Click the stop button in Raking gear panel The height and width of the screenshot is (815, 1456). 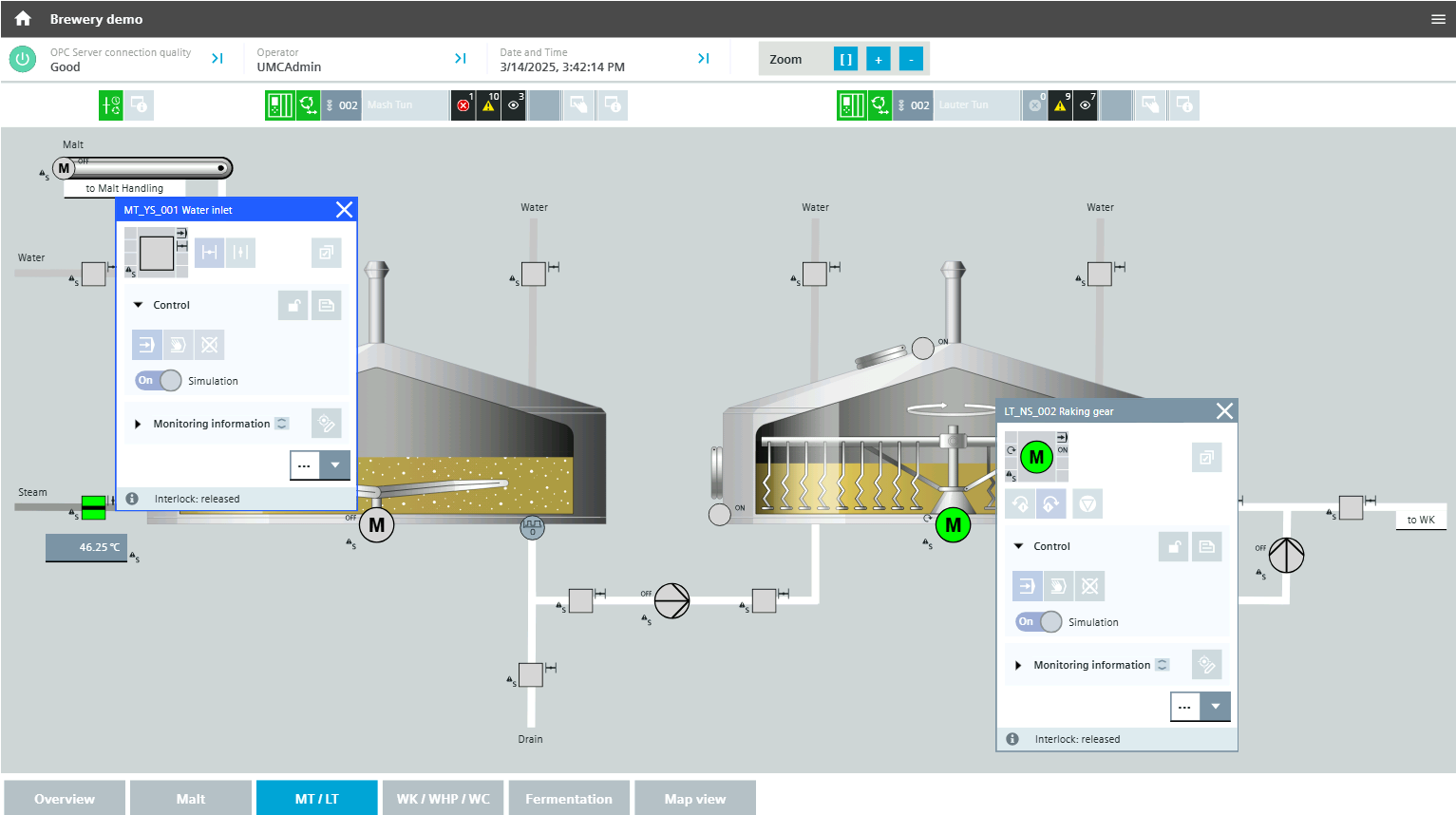[1087, 503]
